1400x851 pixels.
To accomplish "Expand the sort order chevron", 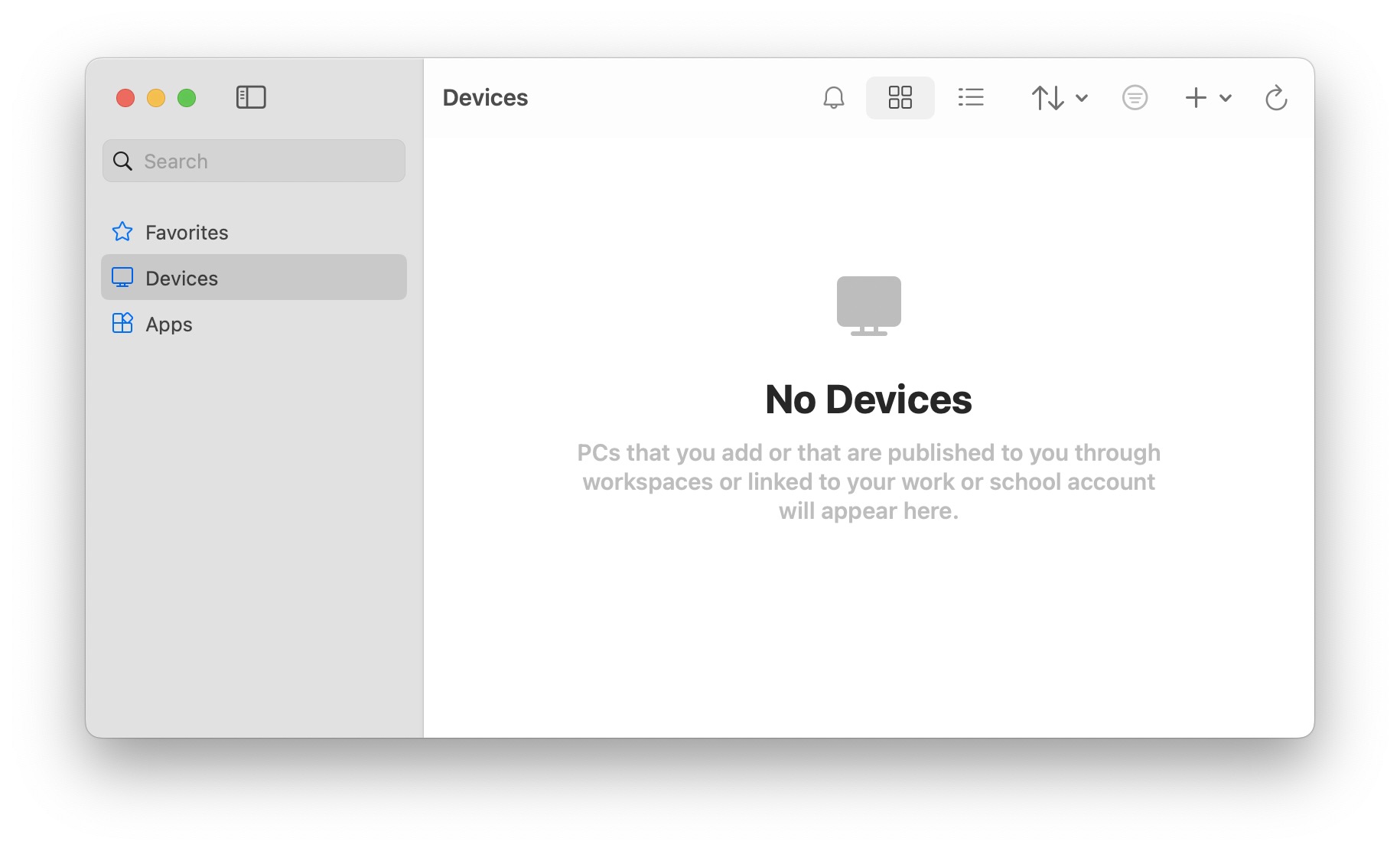I will click(1082, 98).
